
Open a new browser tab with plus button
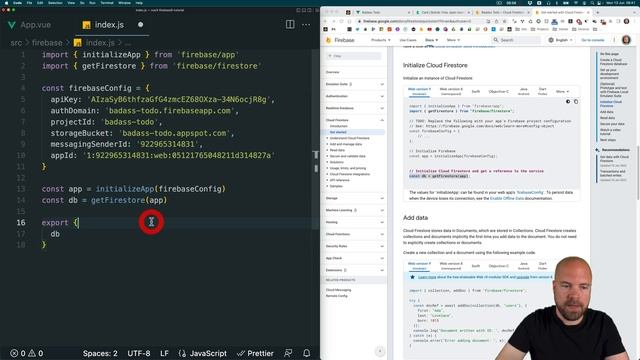coord(598,13)
